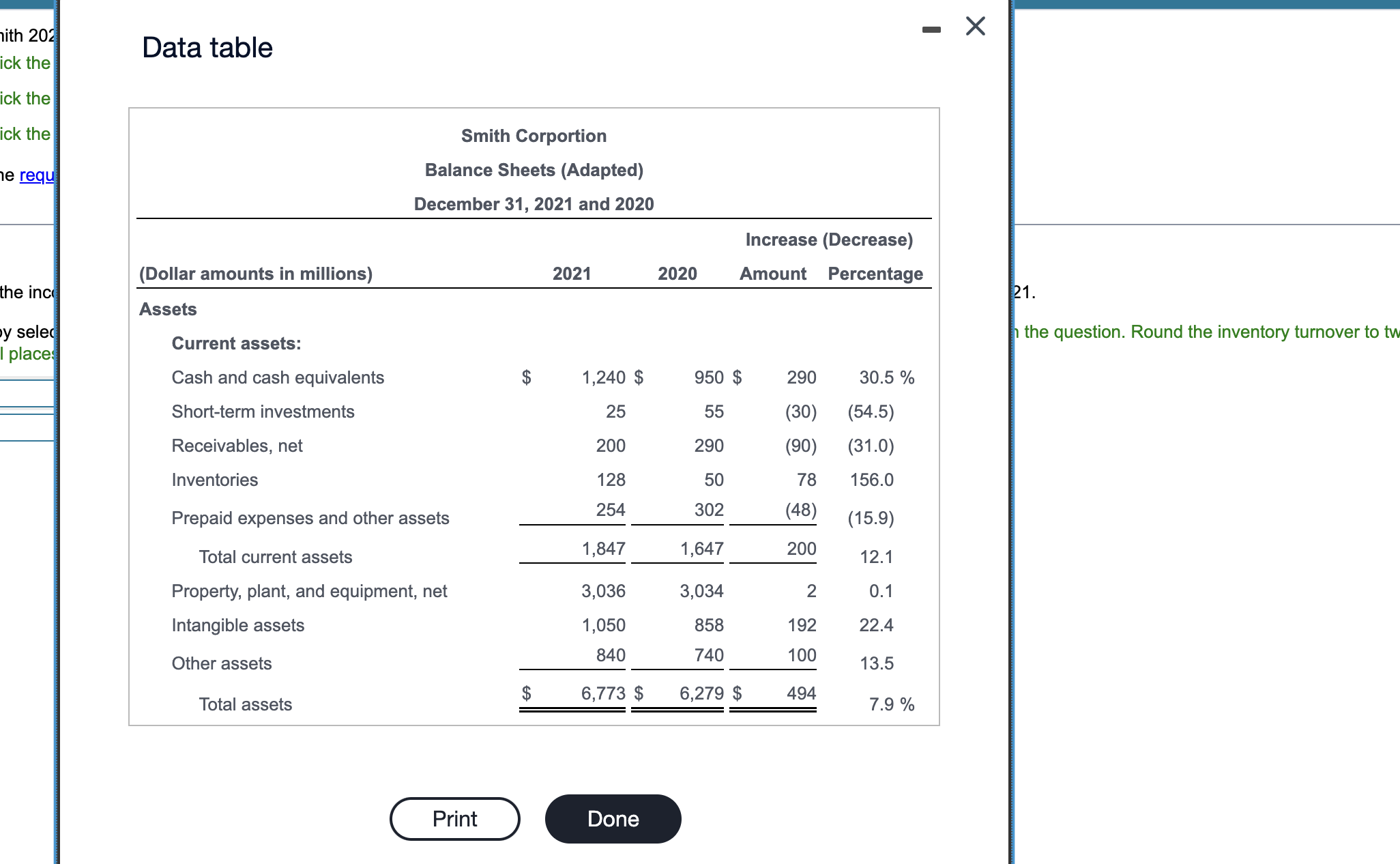Select the 'Current assets:' label
Viewport: 1400px width, 864px height.
[236, 343]
